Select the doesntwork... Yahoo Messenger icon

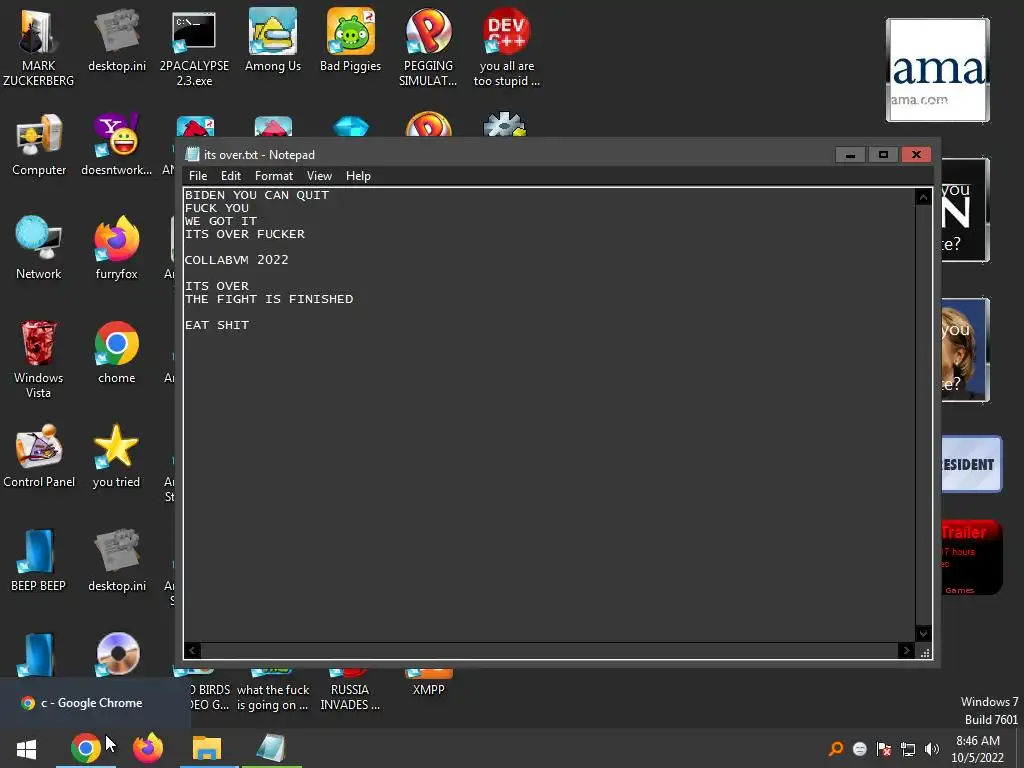tap(116, 145)
